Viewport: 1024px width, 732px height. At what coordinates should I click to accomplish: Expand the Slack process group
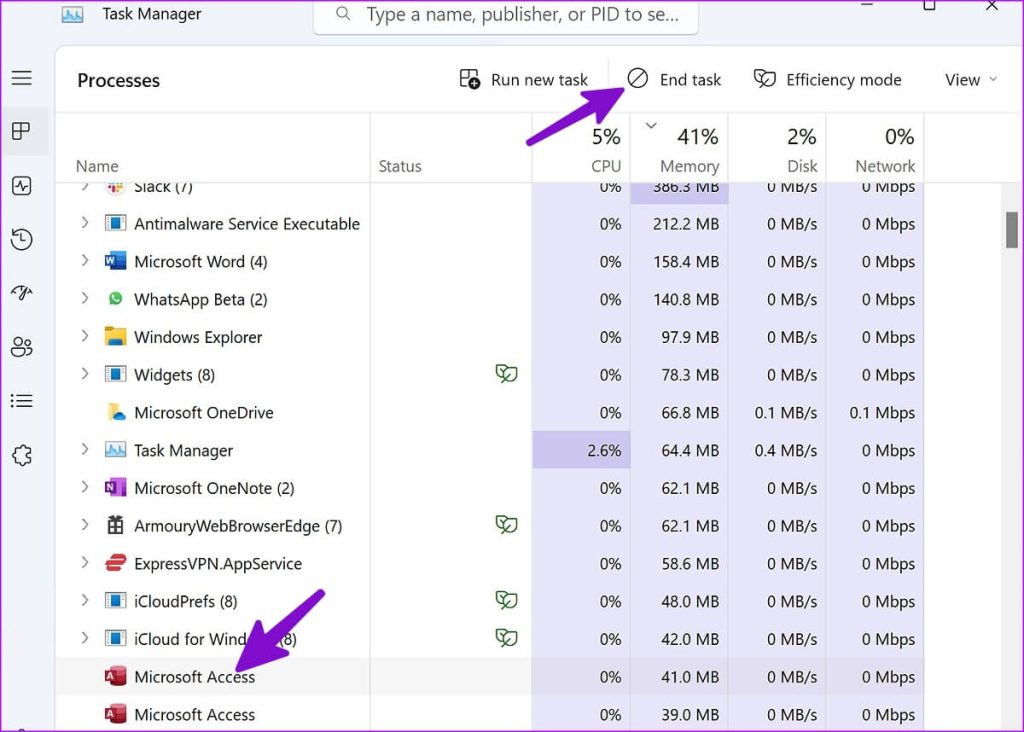[84, 186]
